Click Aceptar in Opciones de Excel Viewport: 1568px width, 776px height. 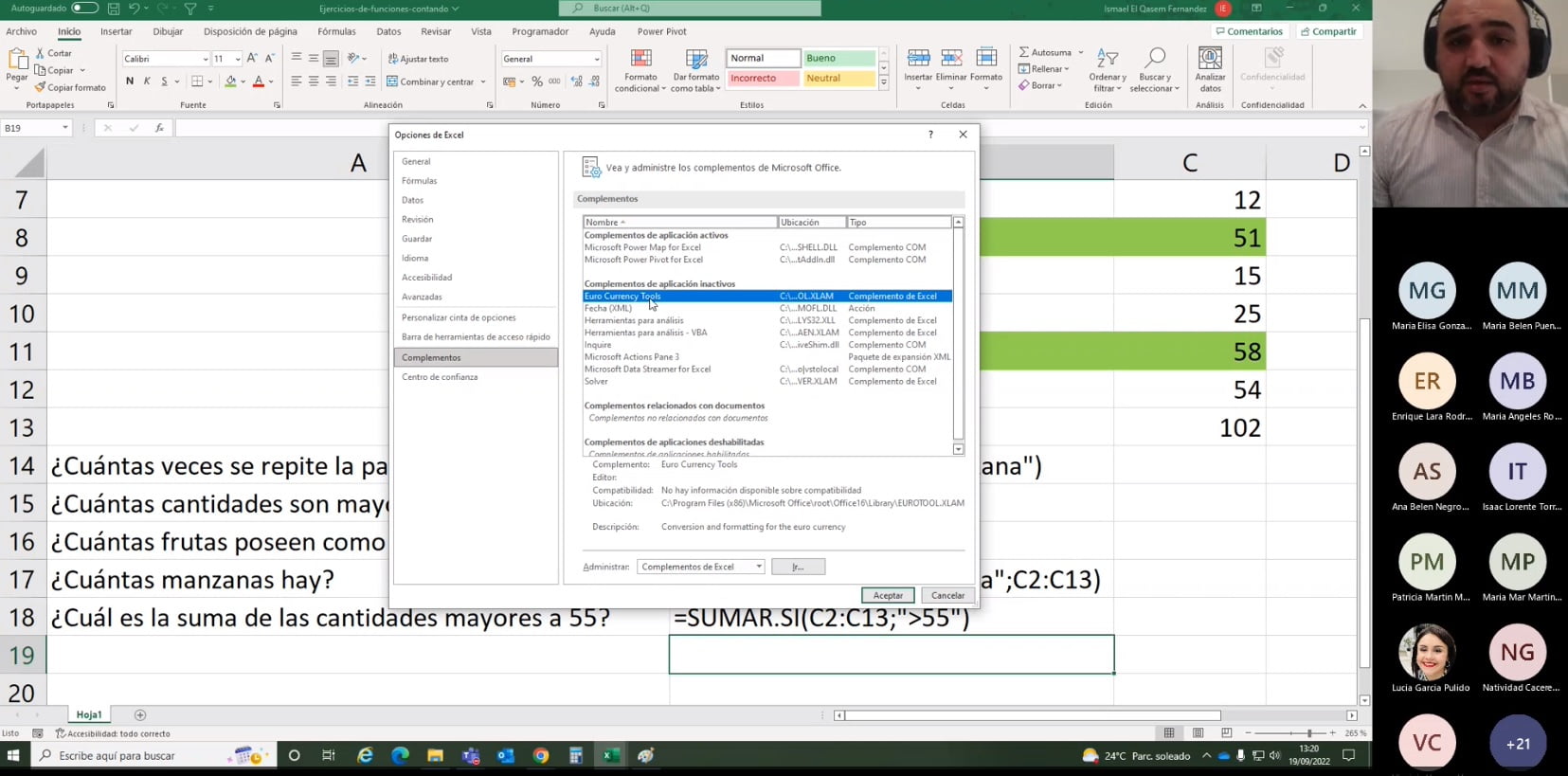(x=888, y=595)
